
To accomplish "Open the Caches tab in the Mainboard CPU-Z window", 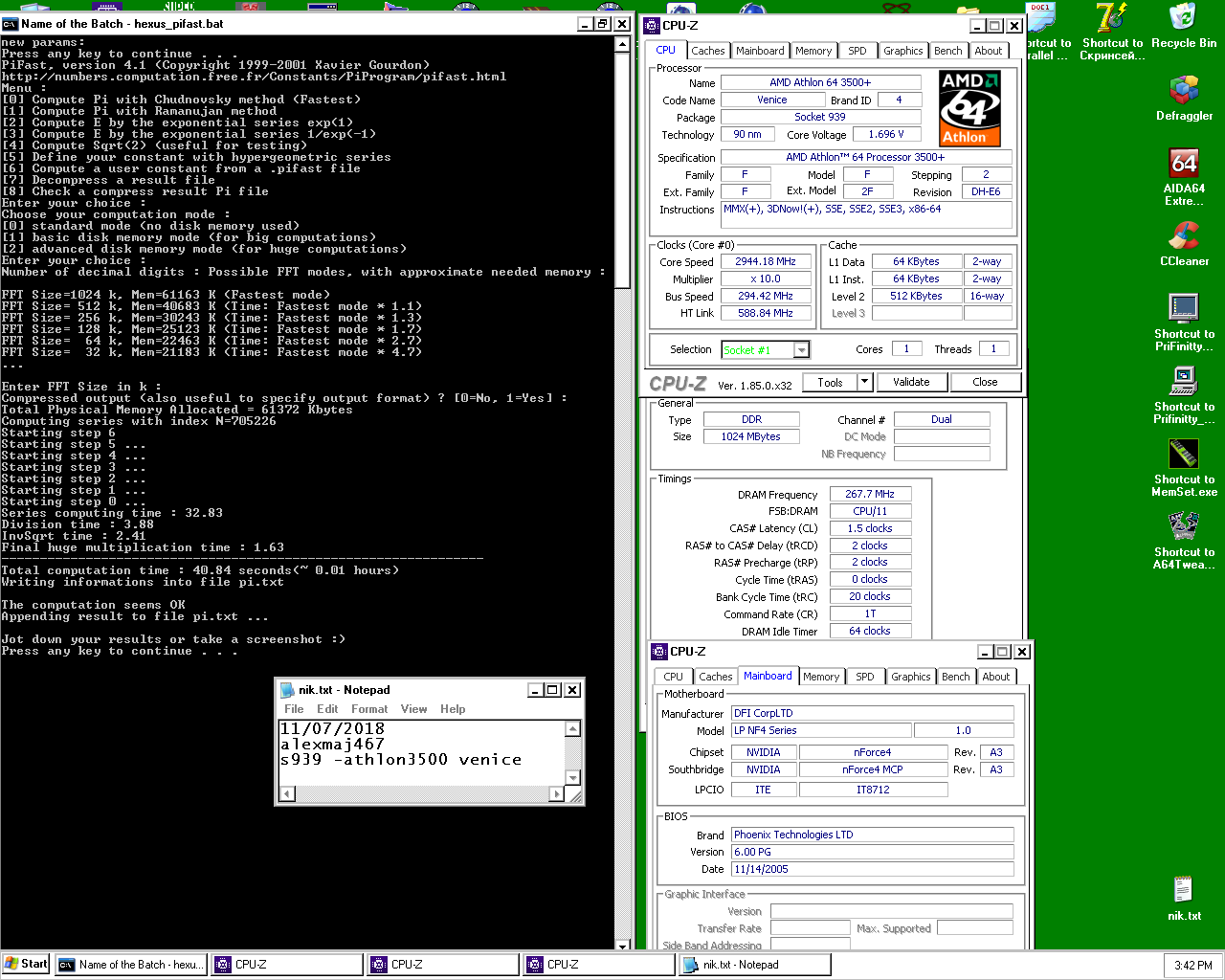I will click(x=716, y=677).
